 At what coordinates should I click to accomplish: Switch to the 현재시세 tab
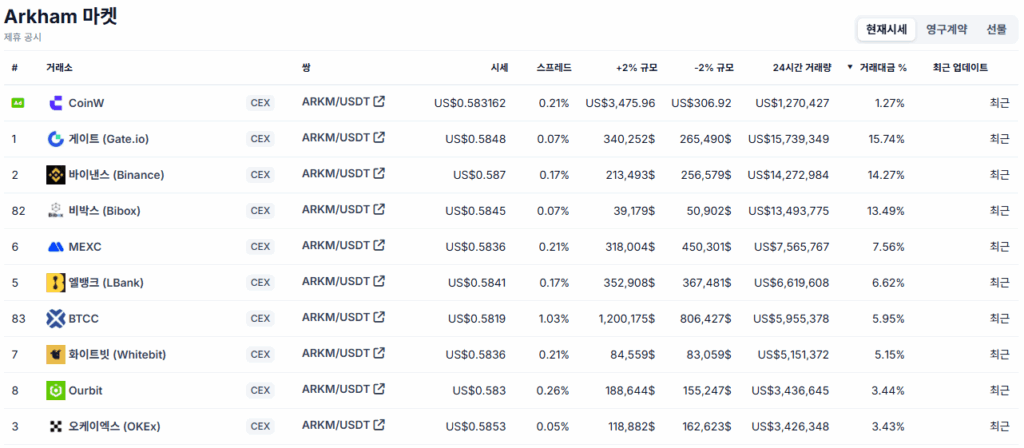(x=886, y=29)
